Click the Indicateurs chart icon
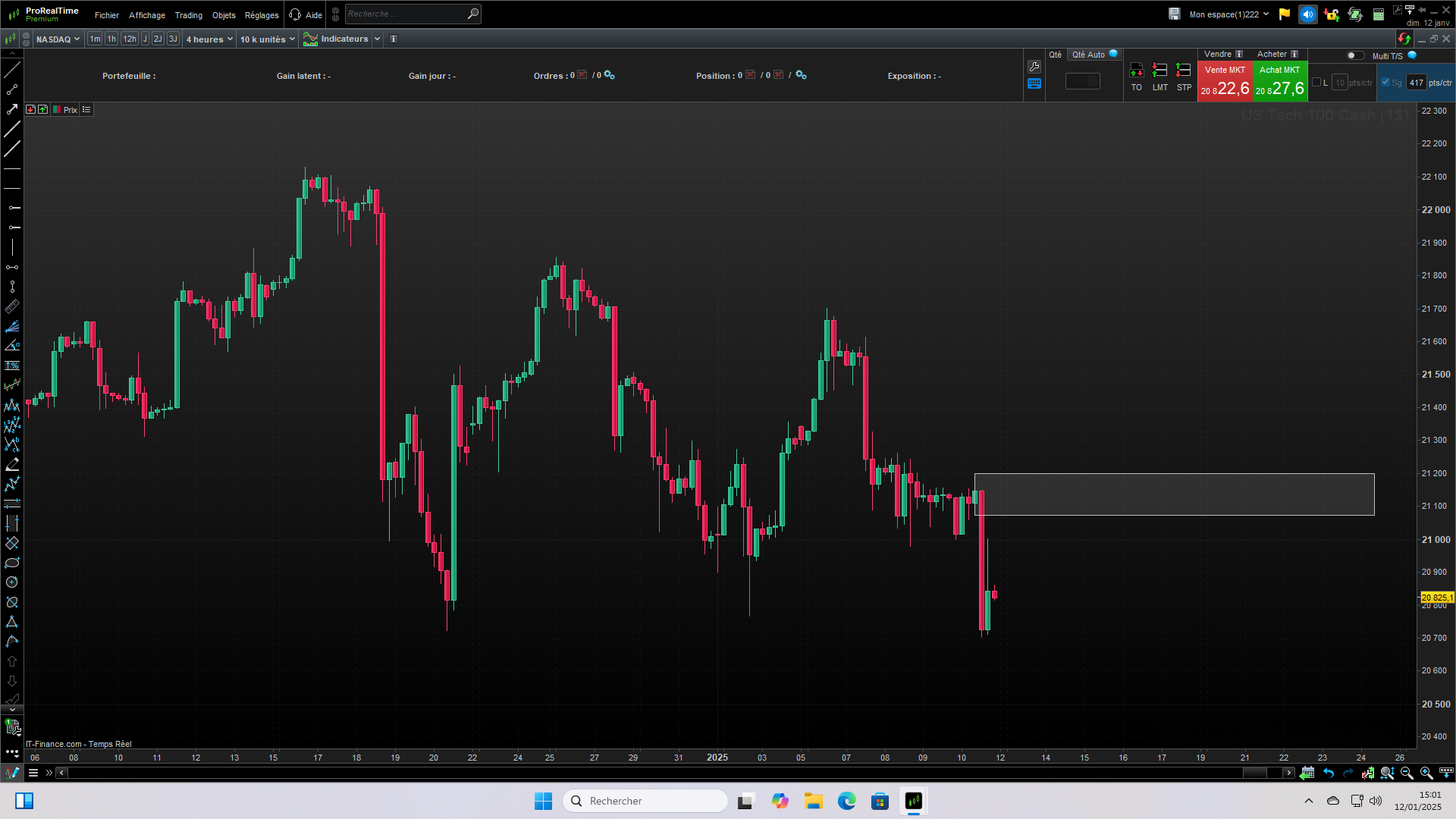1456x819 pixels. click(x=310, y=39)
